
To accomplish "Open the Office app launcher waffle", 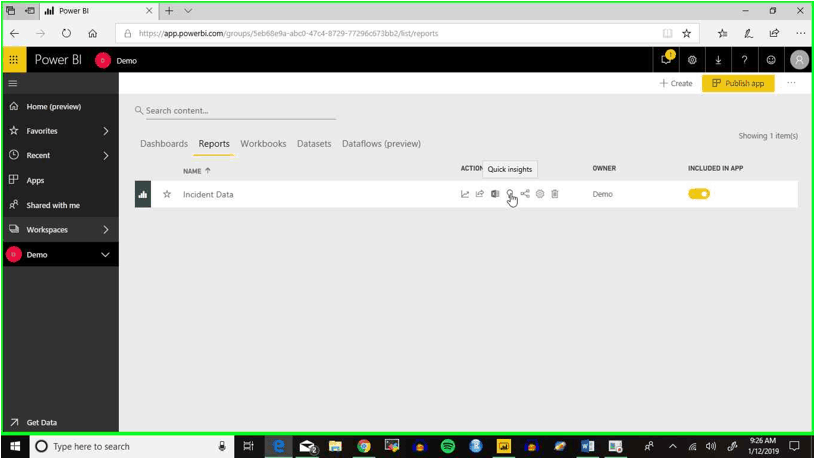I will tap(14, 60).
